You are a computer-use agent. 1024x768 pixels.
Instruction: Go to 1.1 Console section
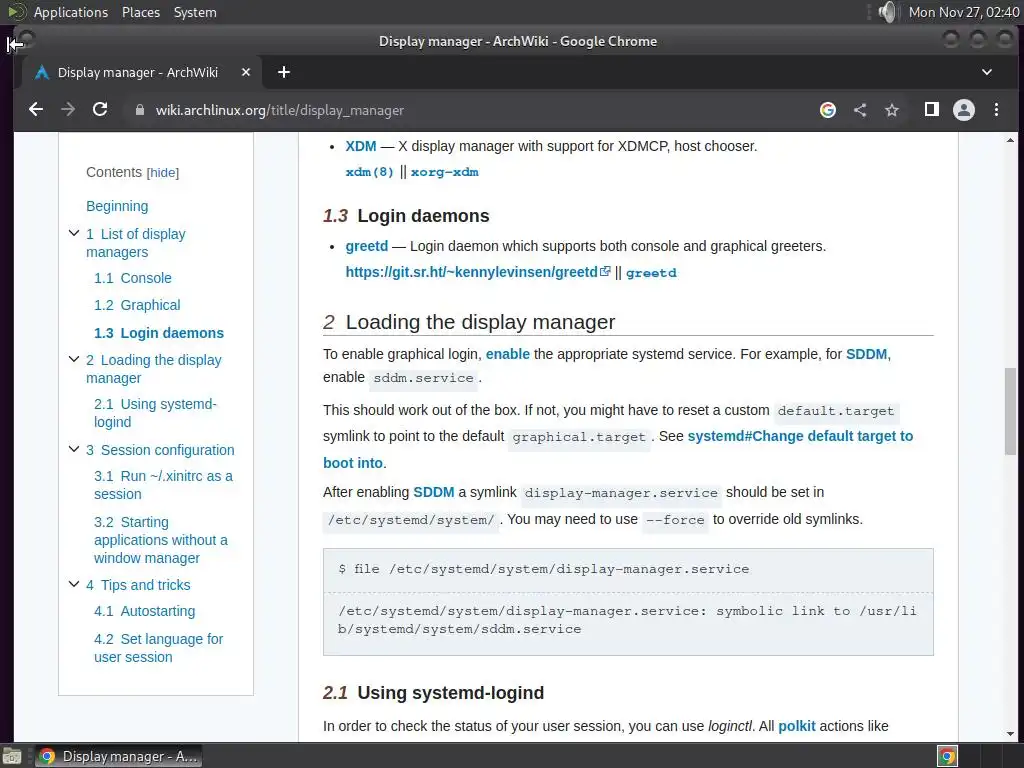[133, 278]
